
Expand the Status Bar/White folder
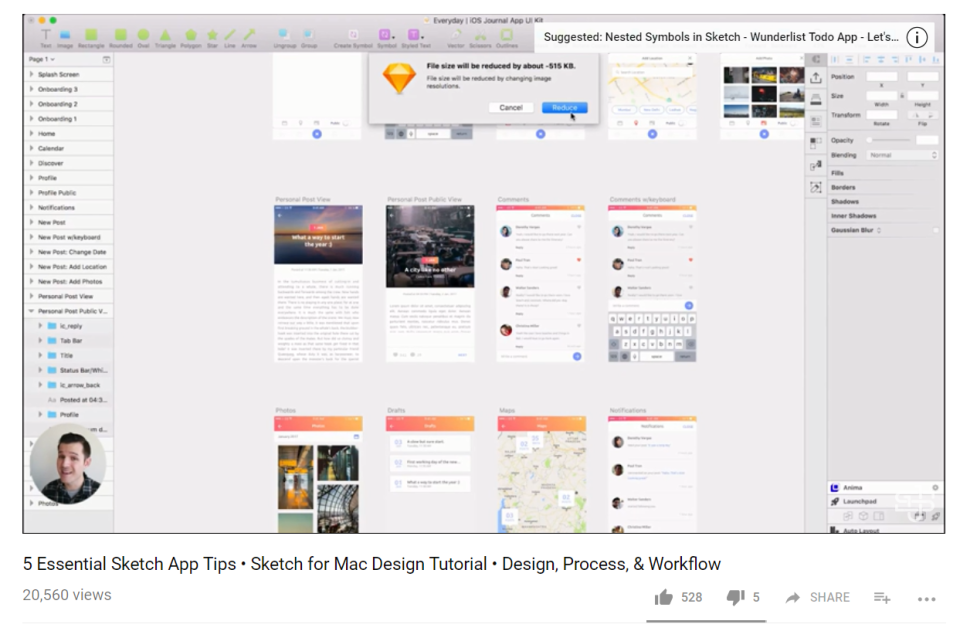tap(40, 370)
